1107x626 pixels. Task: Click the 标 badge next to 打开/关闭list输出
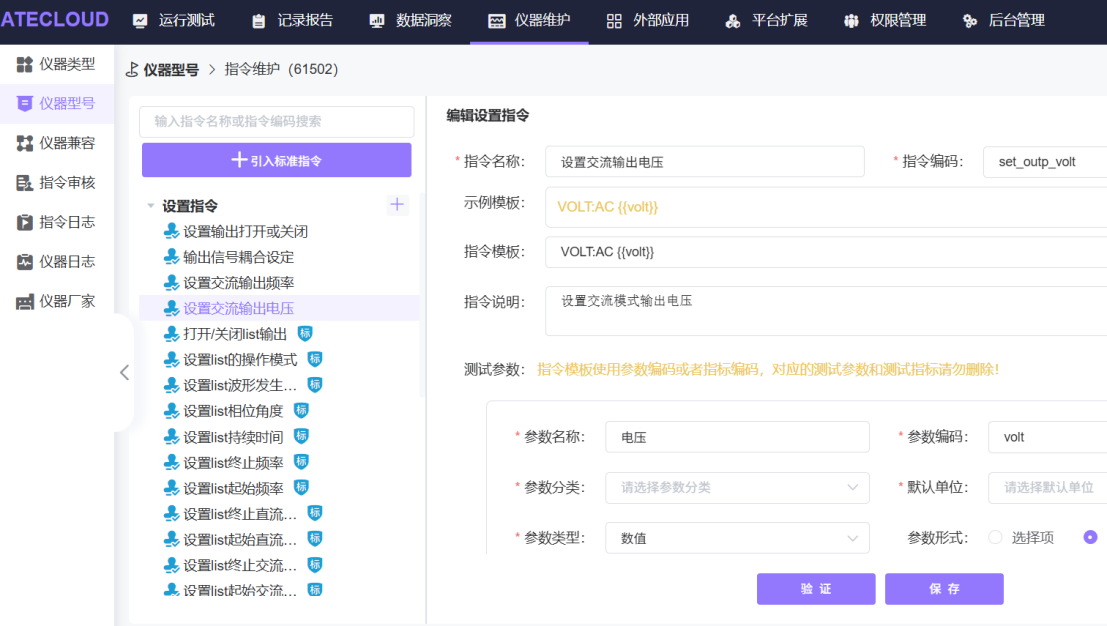point(305,333)
